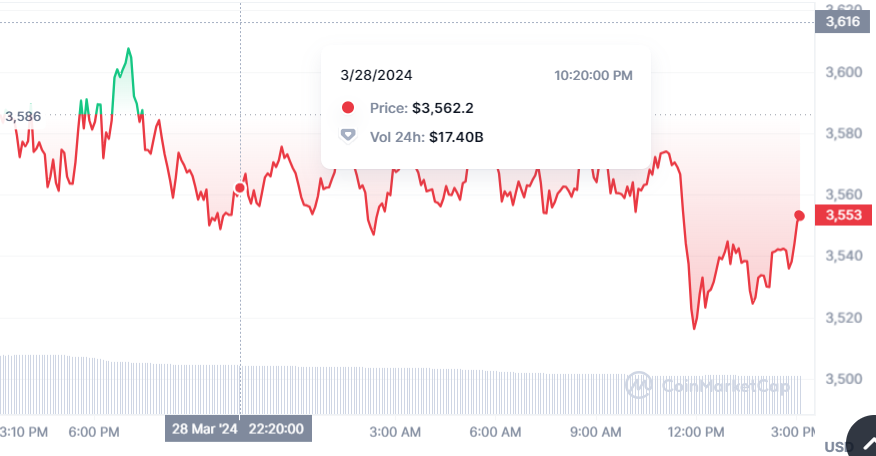Click the green peak of the price line

point(128,49)
